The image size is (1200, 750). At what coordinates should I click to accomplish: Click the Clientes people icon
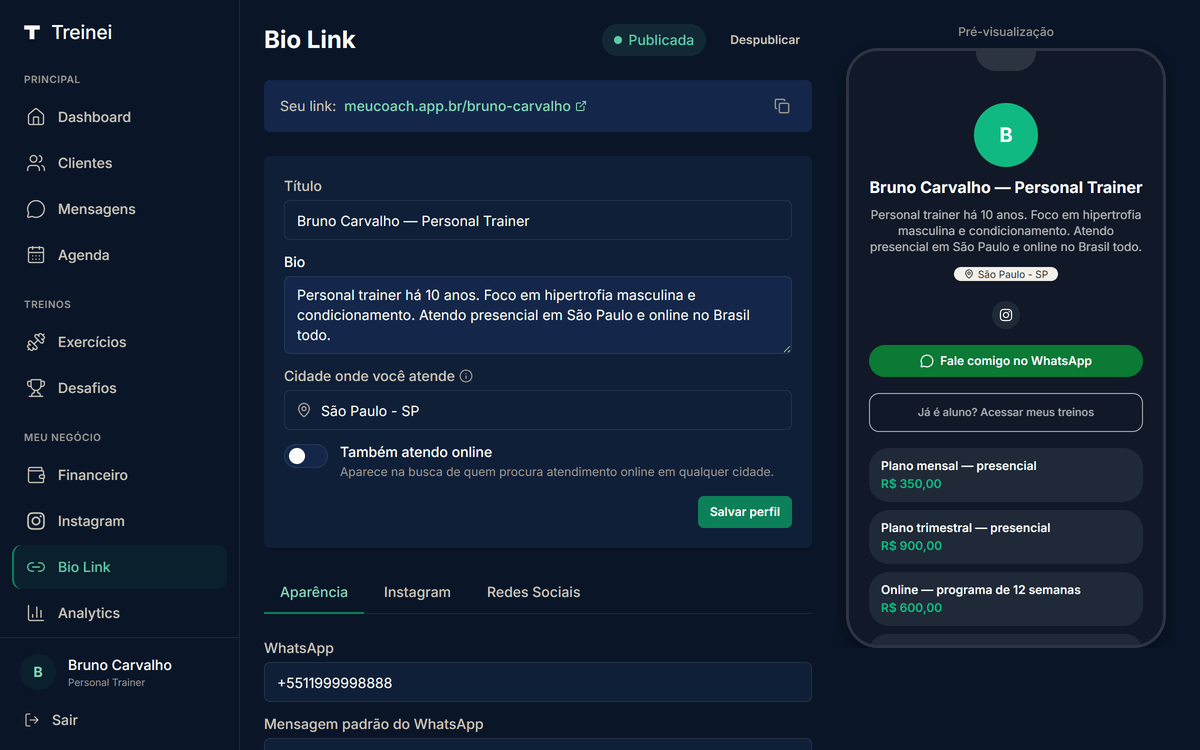coord(36,163)
